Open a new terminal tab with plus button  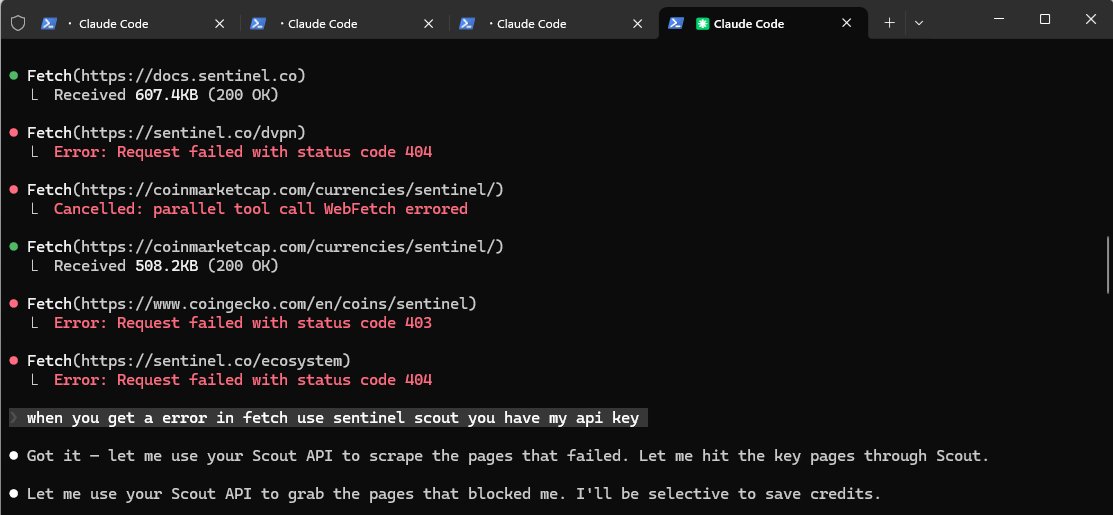tap(889, 23)
